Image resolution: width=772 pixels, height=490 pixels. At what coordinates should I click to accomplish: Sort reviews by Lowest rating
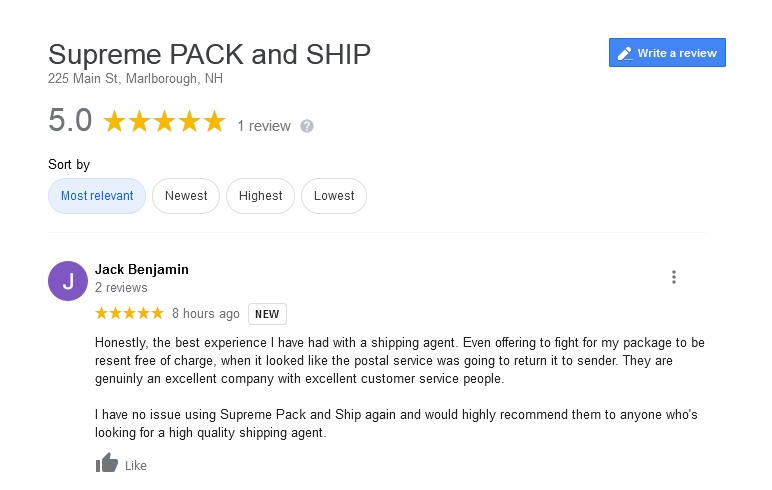334,196
